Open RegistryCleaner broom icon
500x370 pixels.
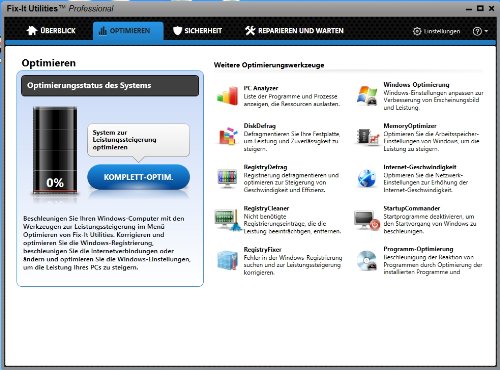(228, 219)
